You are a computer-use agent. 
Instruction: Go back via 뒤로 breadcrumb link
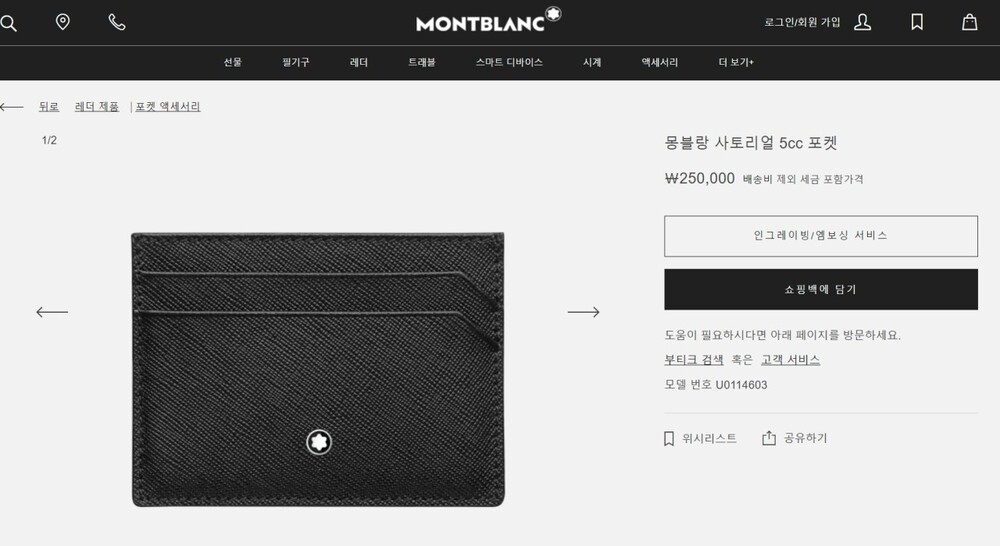pos(48,107)
